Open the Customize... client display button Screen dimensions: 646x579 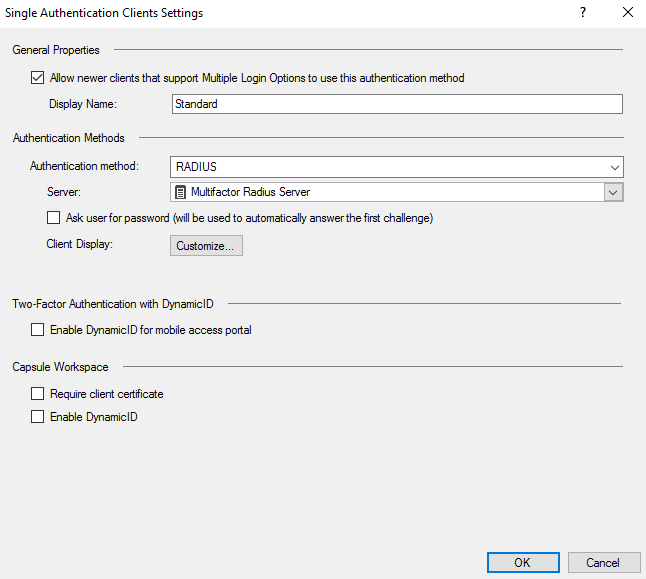click(205, 245)
